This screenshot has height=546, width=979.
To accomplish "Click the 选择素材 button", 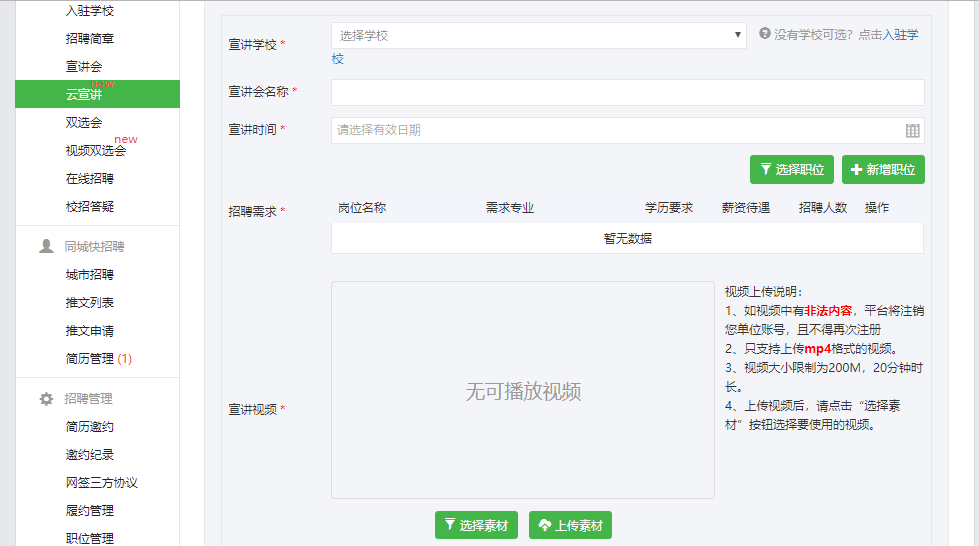I will point(476,525).
